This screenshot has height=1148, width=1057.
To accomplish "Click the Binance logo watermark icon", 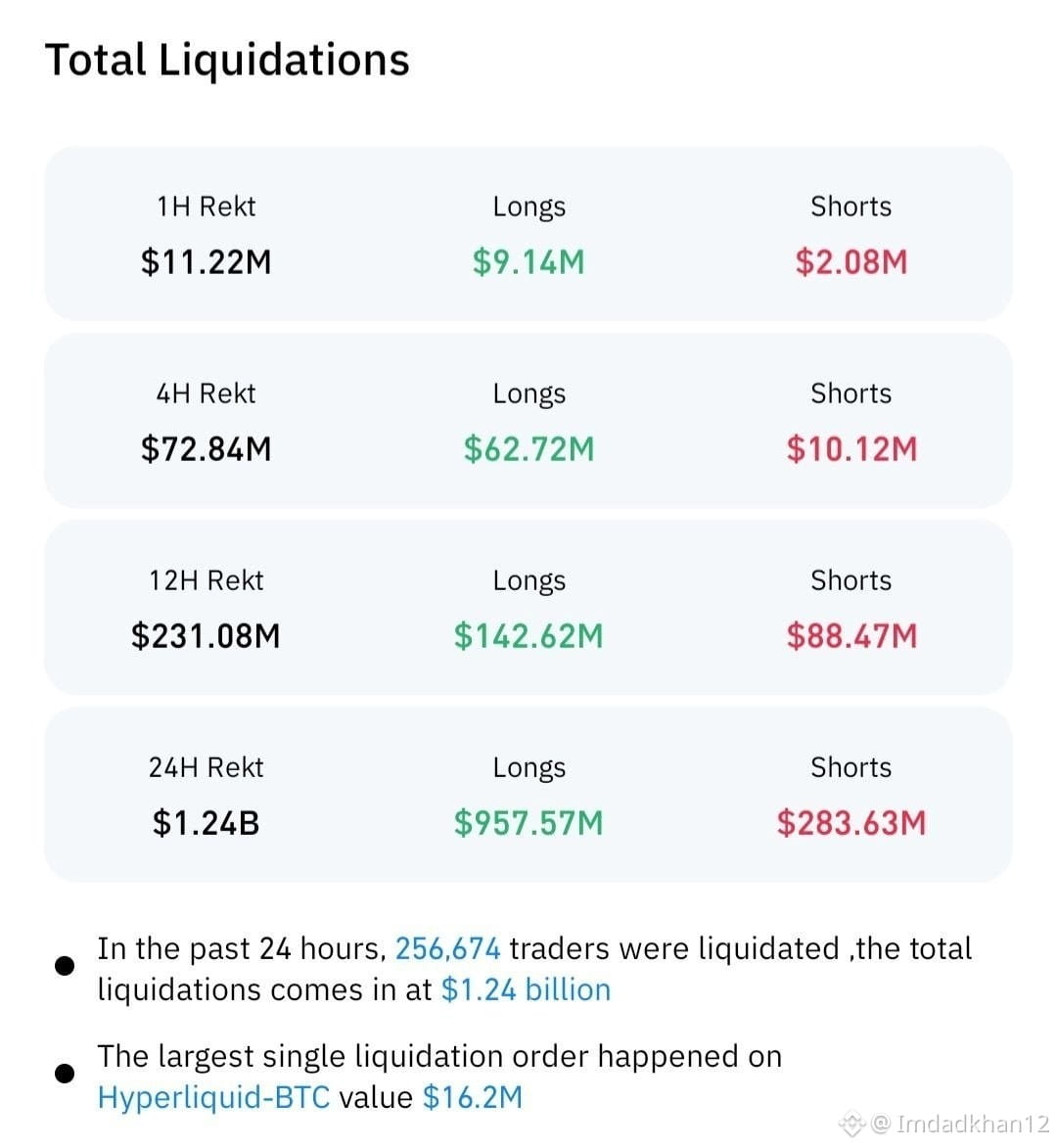I will pyautogui.click(x=851, y=1124).
